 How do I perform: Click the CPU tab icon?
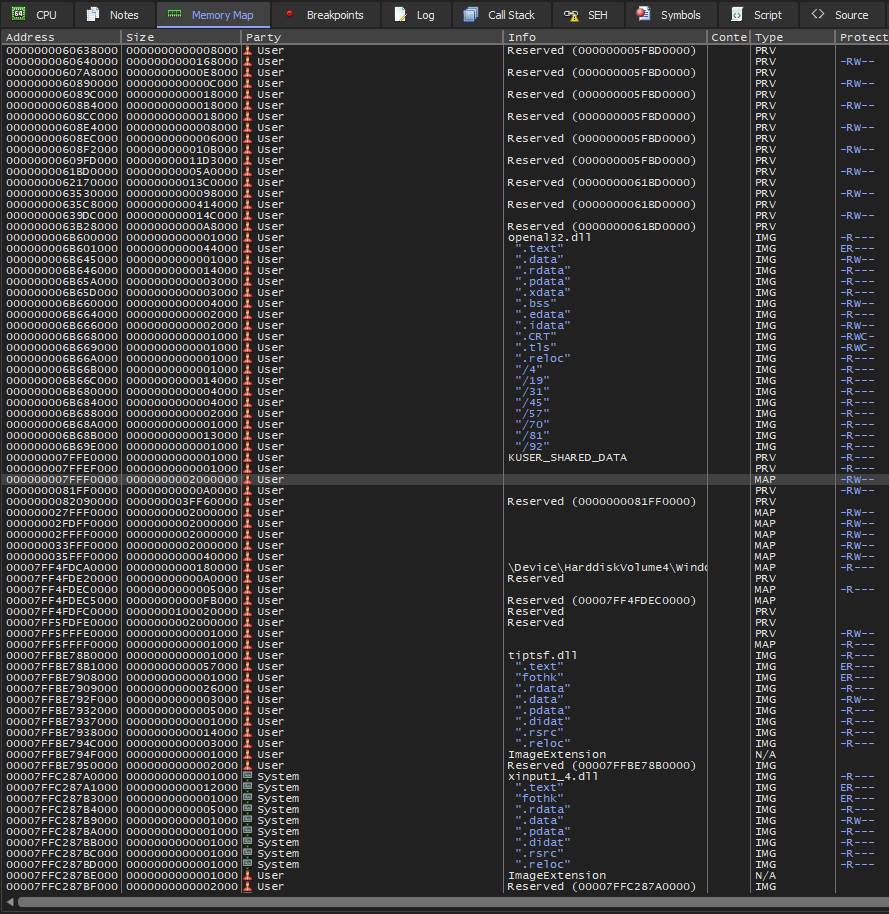tap(19, 15)
